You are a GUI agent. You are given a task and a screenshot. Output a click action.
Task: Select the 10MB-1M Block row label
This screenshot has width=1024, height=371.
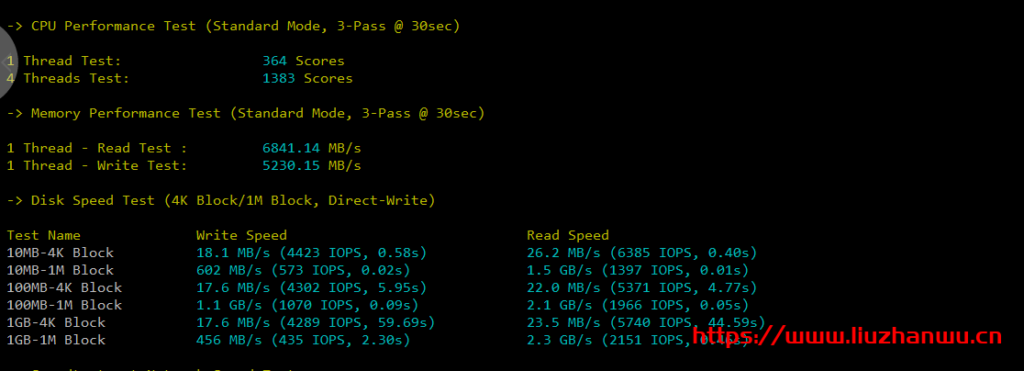click(60, 270)
